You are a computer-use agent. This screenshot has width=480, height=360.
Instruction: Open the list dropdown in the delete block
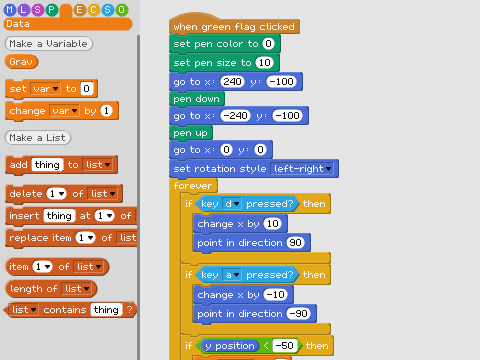coord(103,194)
